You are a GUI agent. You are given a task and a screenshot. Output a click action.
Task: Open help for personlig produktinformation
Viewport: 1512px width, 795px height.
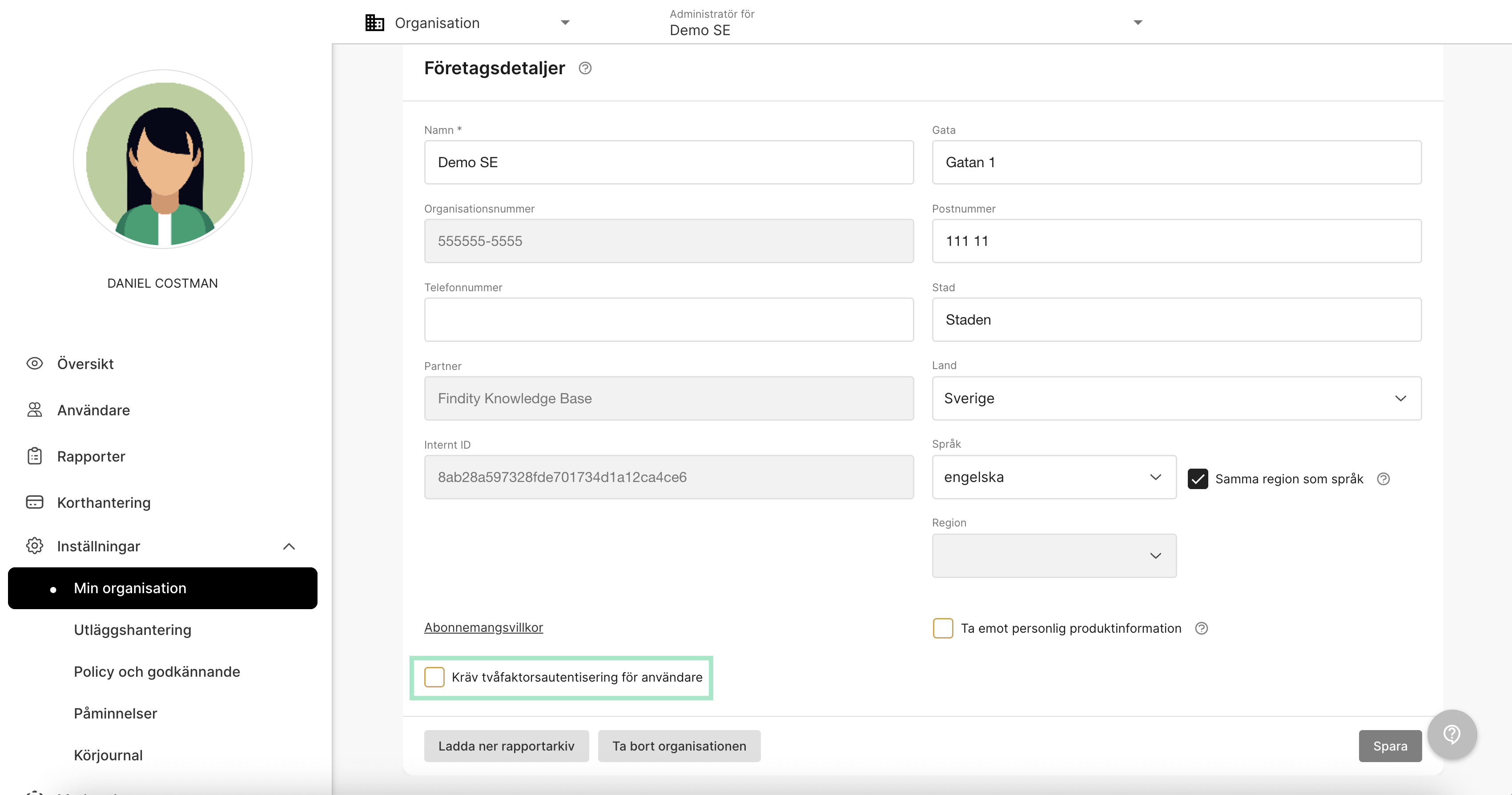1201,628
